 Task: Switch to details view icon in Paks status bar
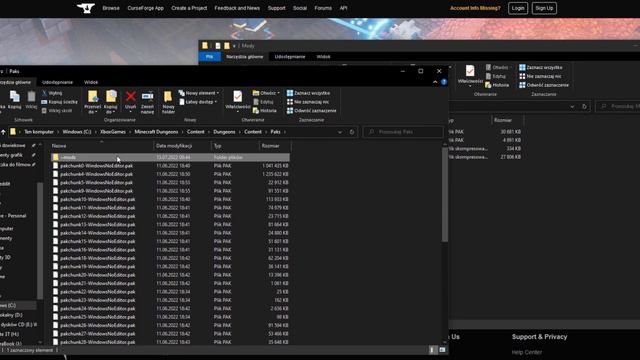point(432,350)
